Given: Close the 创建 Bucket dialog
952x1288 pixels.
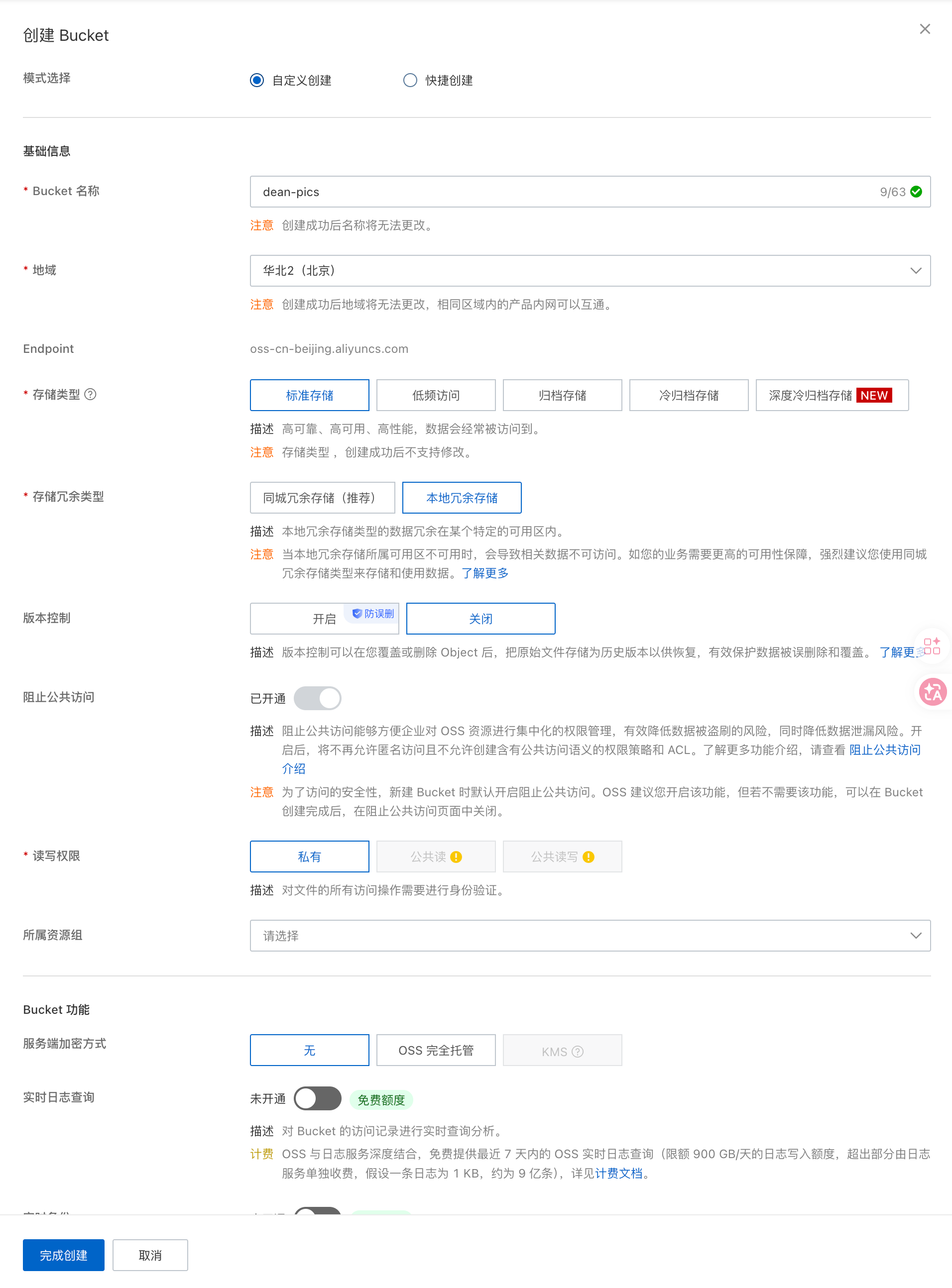Looking at the screenshot, I should click(925, 28).
